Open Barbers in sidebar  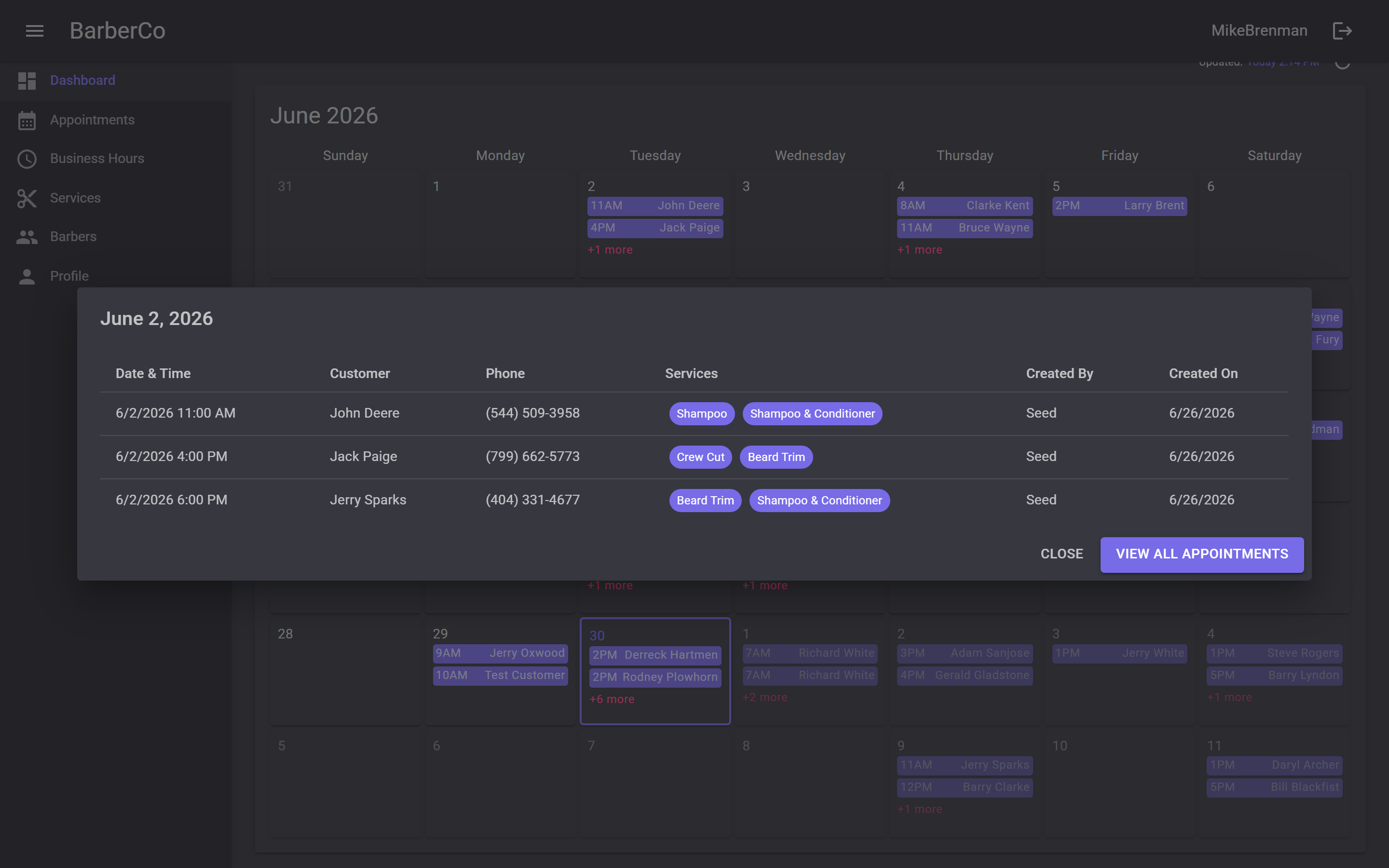point(115,237)
